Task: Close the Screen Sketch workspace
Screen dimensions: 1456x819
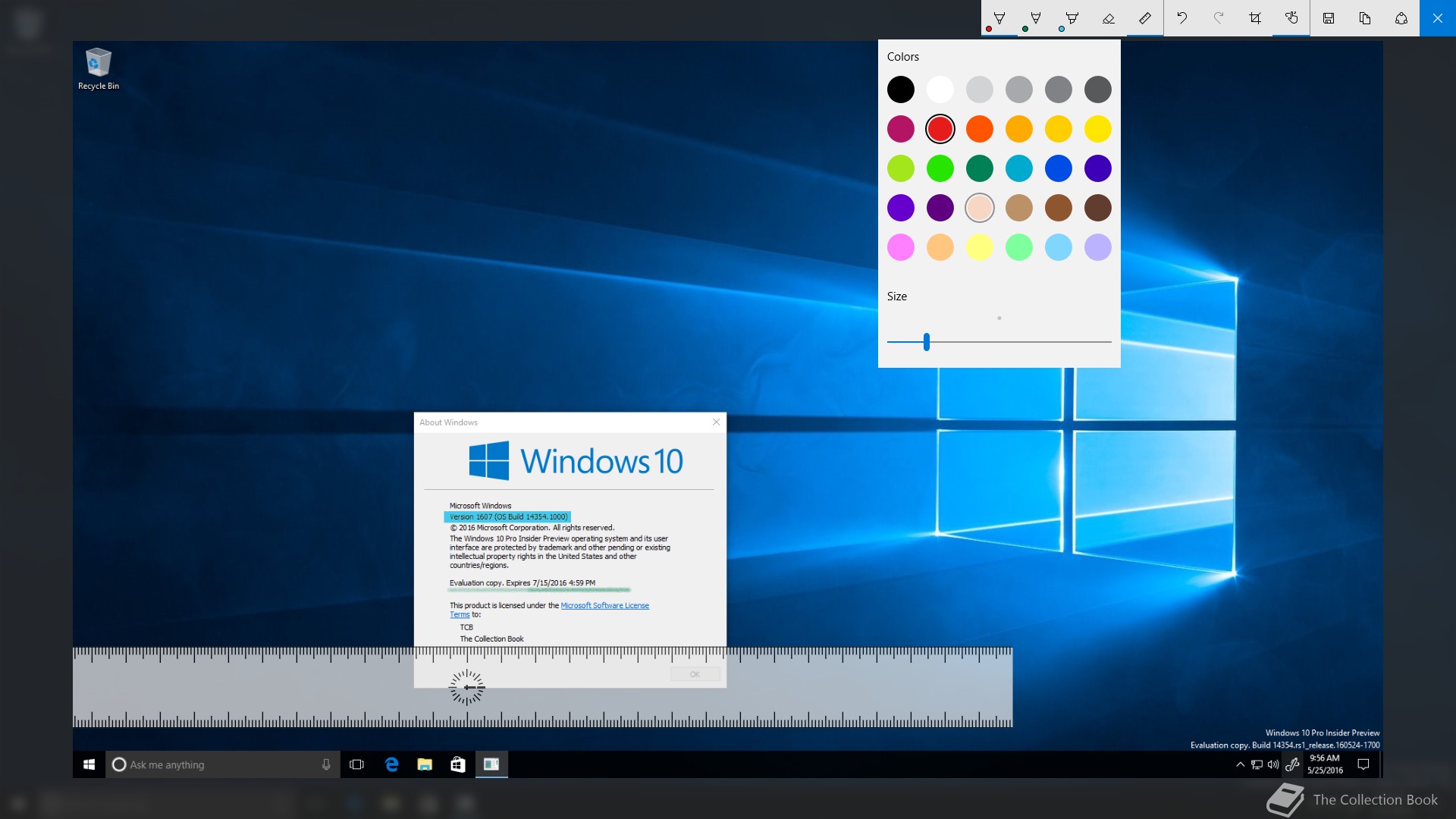Action: tap(1438, 18)
